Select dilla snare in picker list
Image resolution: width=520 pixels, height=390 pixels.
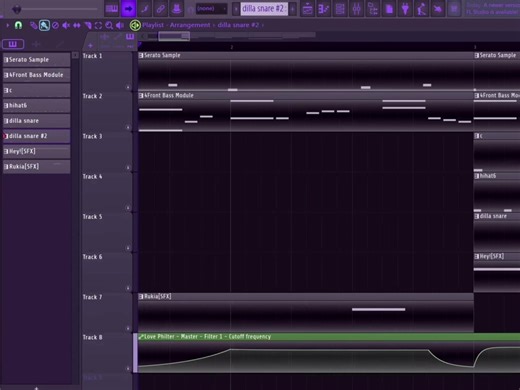click(37, 121)
